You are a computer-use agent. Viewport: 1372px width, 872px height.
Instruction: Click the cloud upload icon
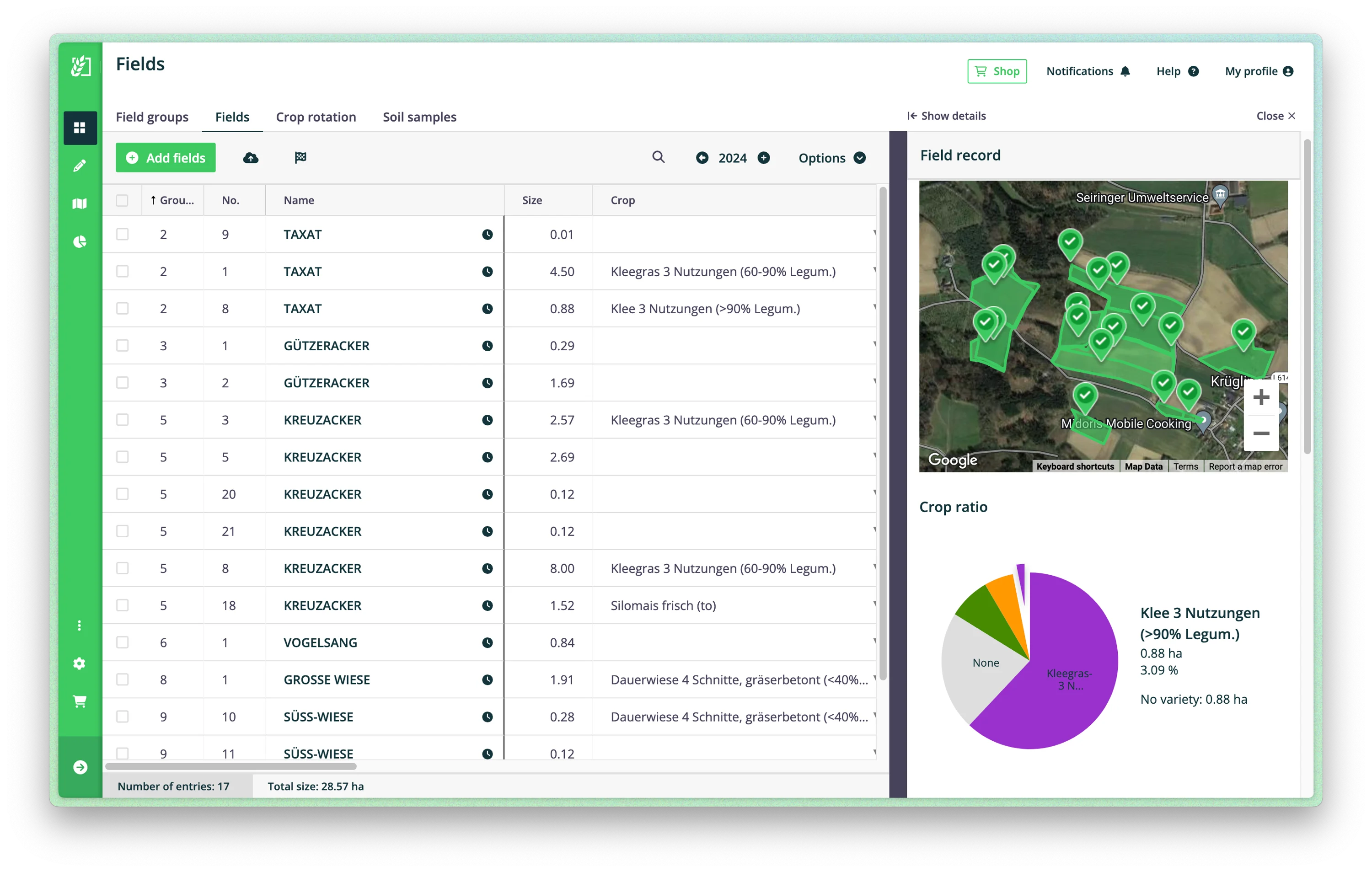point(251,158)
